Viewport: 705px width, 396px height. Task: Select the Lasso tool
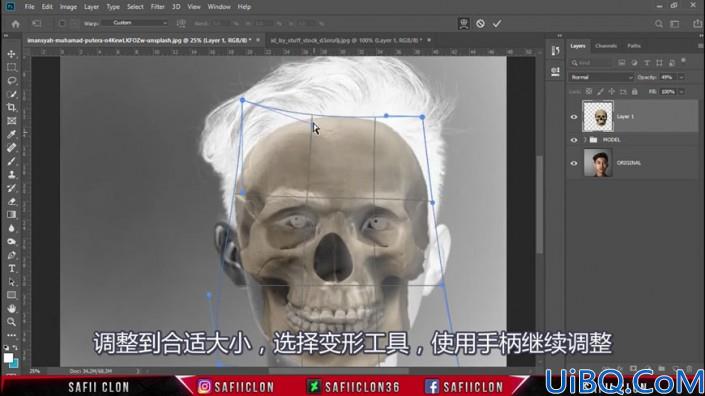tap(12, 81)
